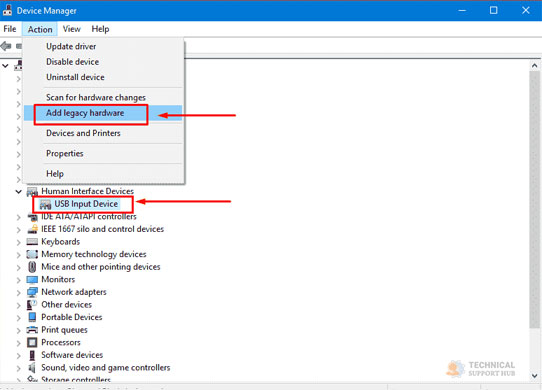This screenshot has width=542, height=390.
Task: Open the File menu
Action: [10, 29]
